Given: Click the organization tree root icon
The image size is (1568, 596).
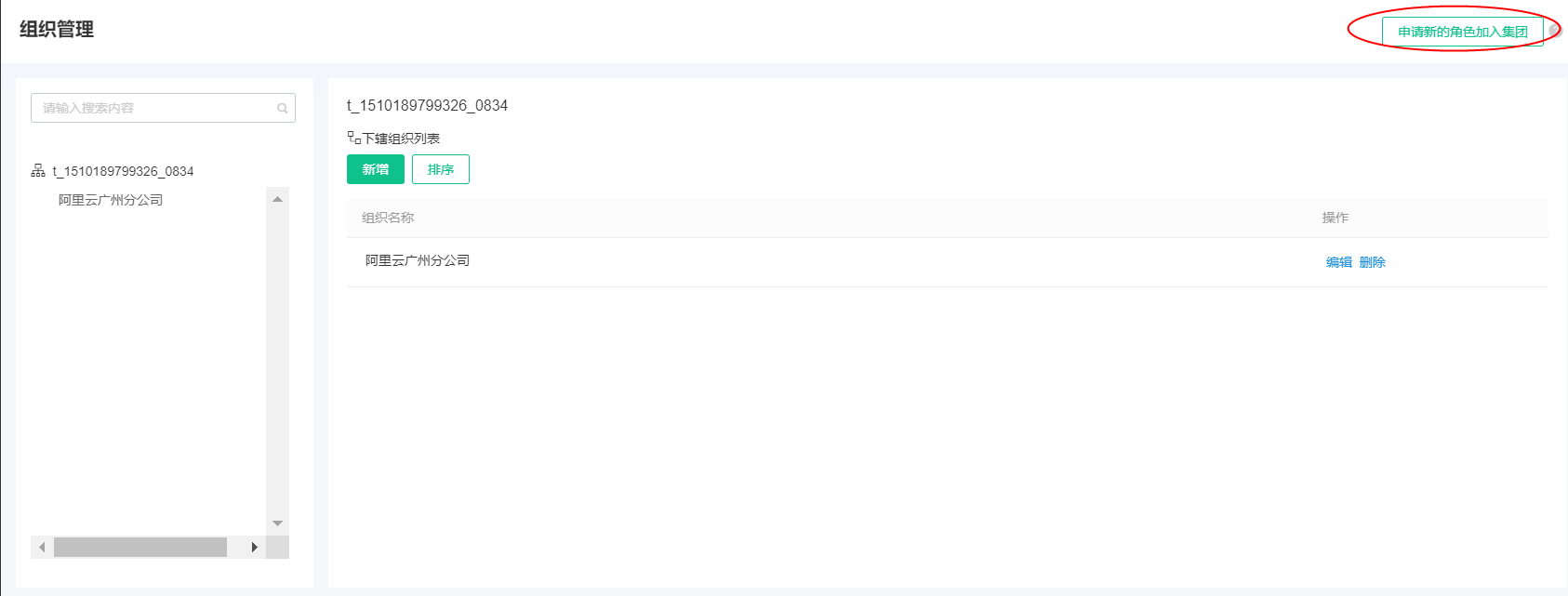Looking at the screenshot, I should (38, 171).
